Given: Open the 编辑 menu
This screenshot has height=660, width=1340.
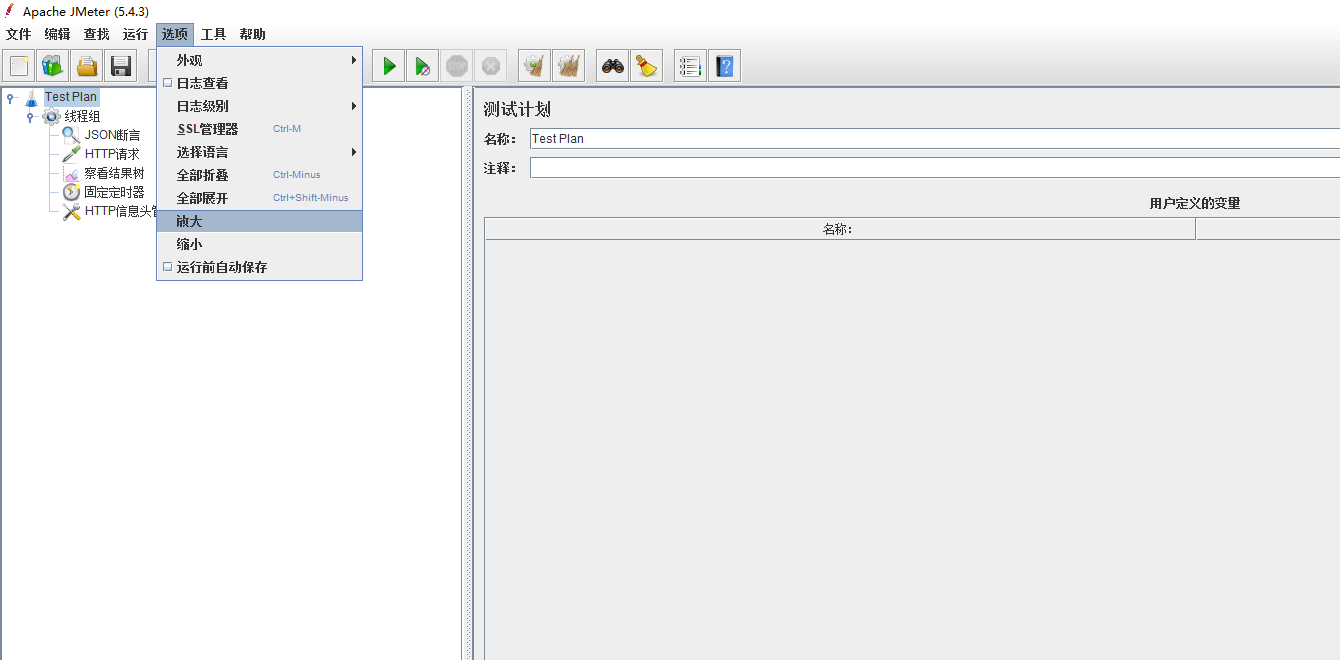Looking at the screenshot, I should (x=58, y=34).
